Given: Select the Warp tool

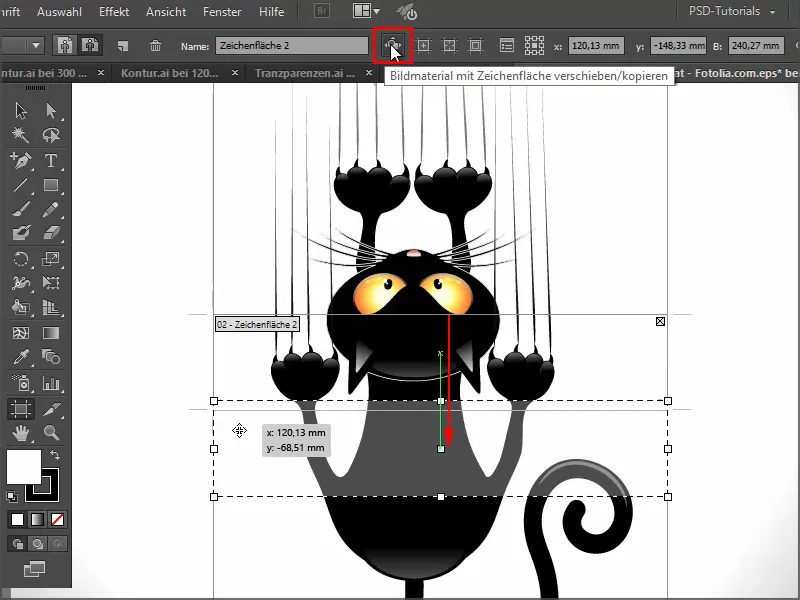Looking at the screenshot, I should (21, 283).
